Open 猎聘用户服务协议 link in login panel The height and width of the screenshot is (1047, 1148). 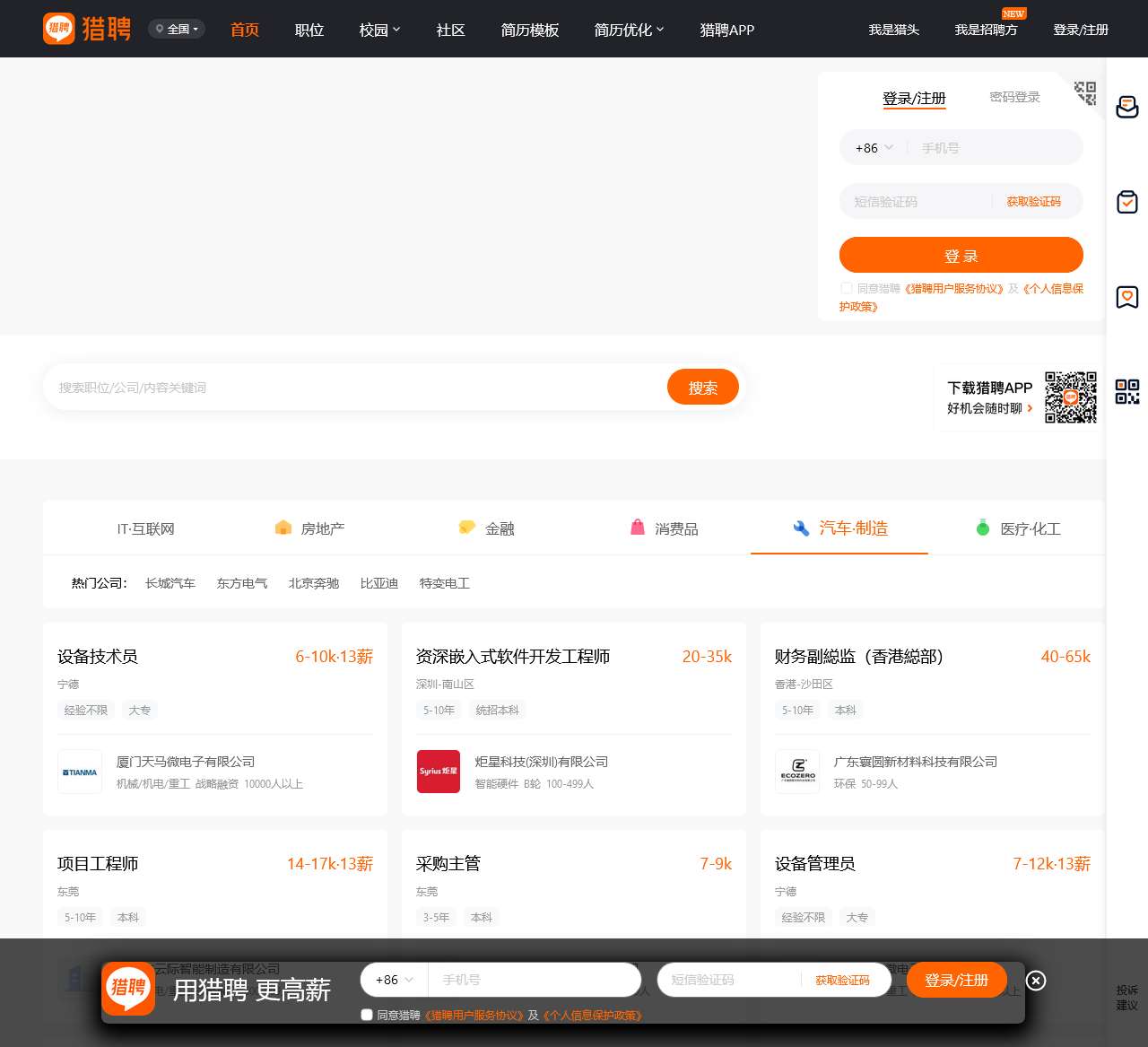[x=953, y=288]
